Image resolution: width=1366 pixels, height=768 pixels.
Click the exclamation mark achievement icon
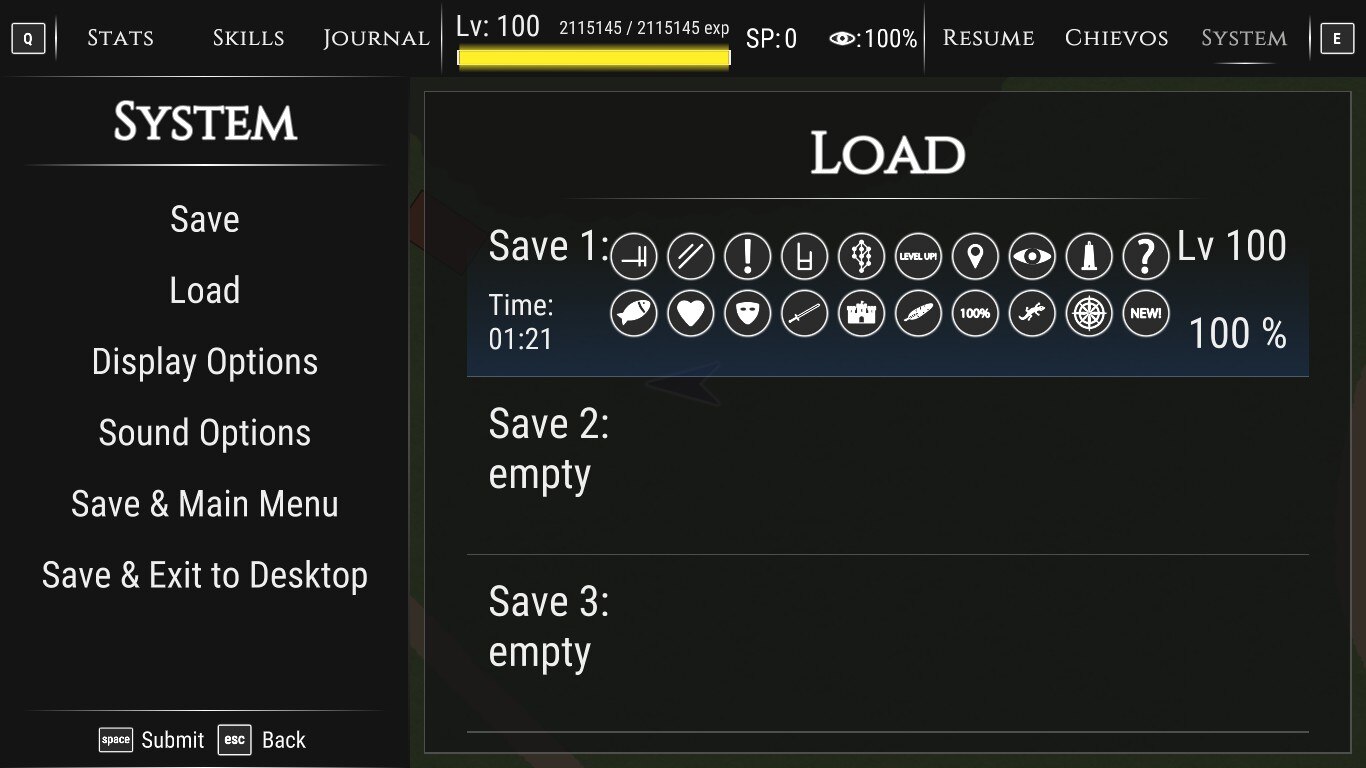coord(748,256)
